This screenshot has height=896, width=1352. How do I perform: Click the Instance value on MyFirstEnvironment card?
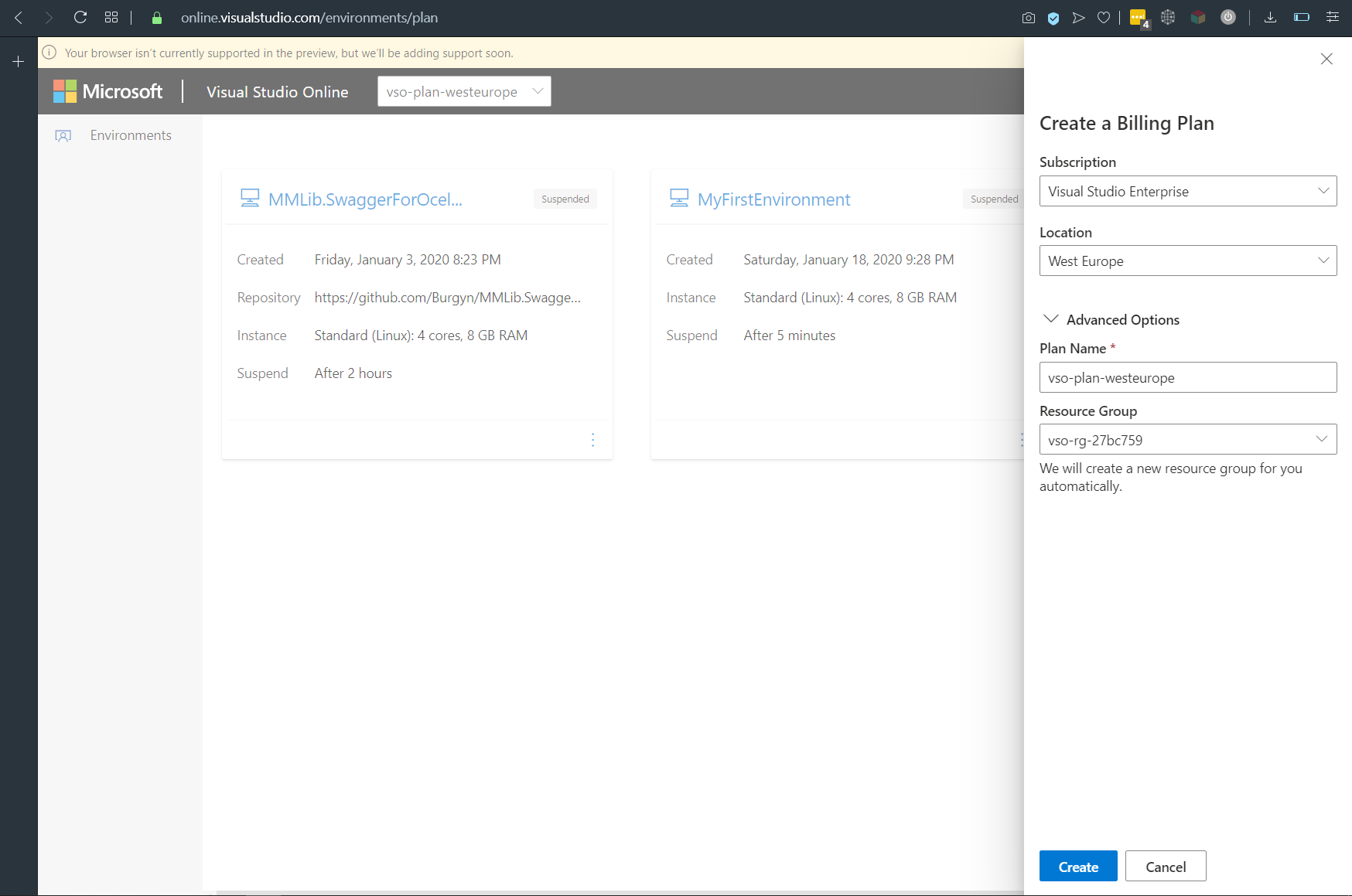point(850,298)
